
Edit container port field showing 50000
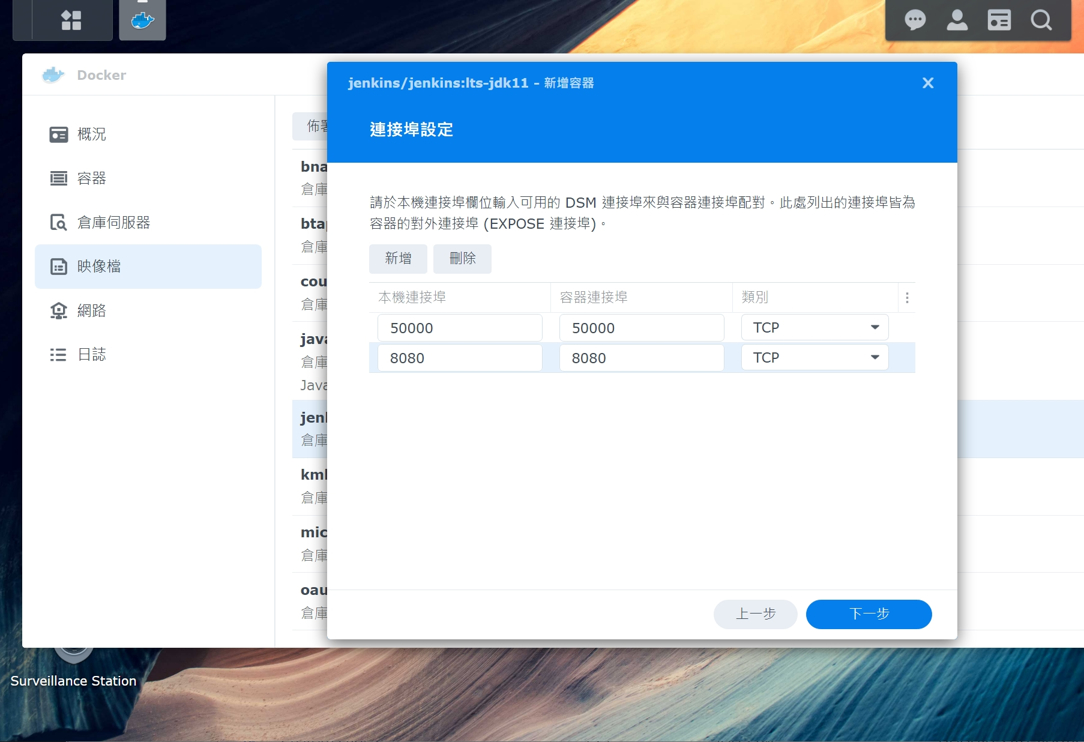642,328
